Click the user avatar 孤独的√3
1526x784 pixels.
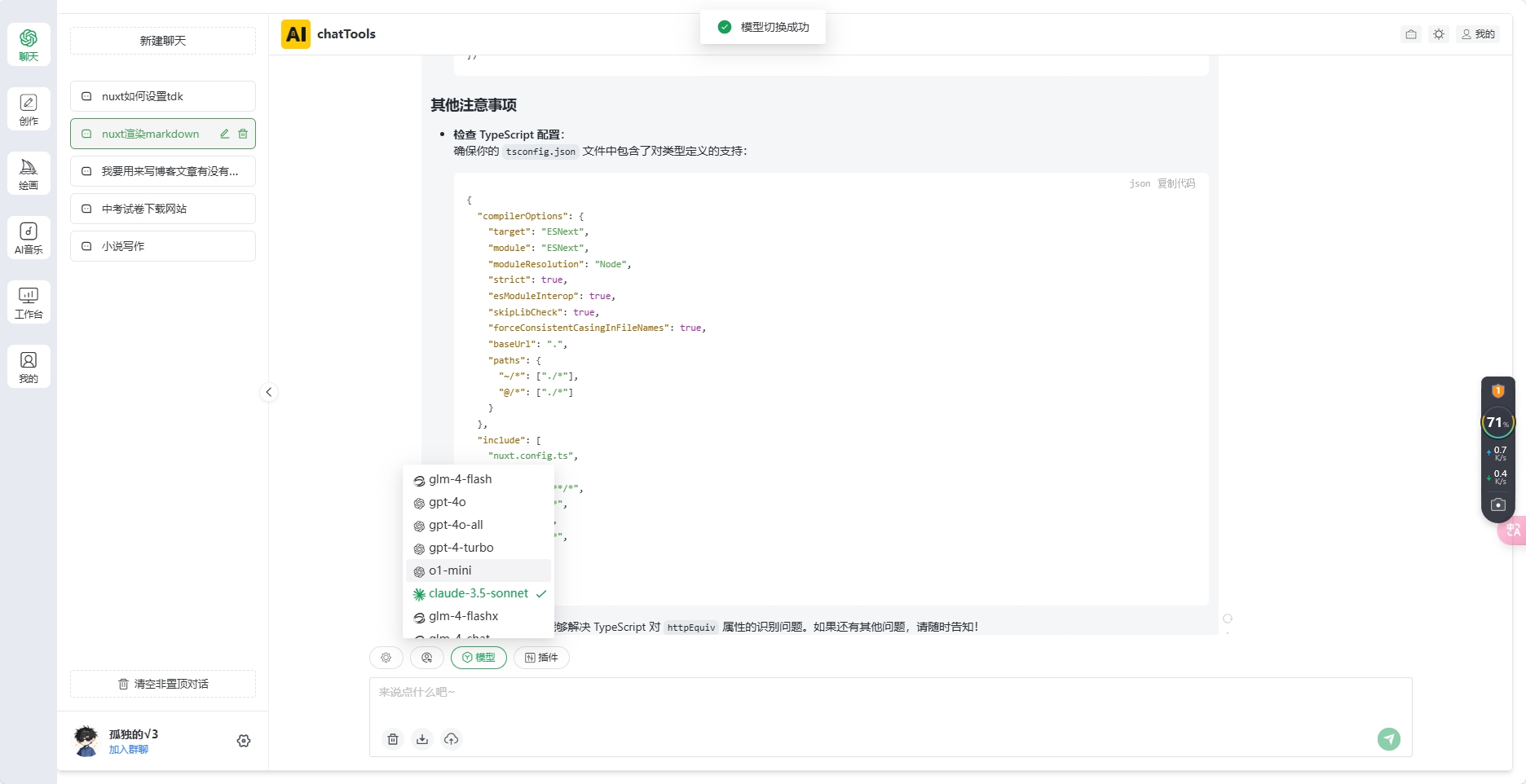(x=86, y=741)
